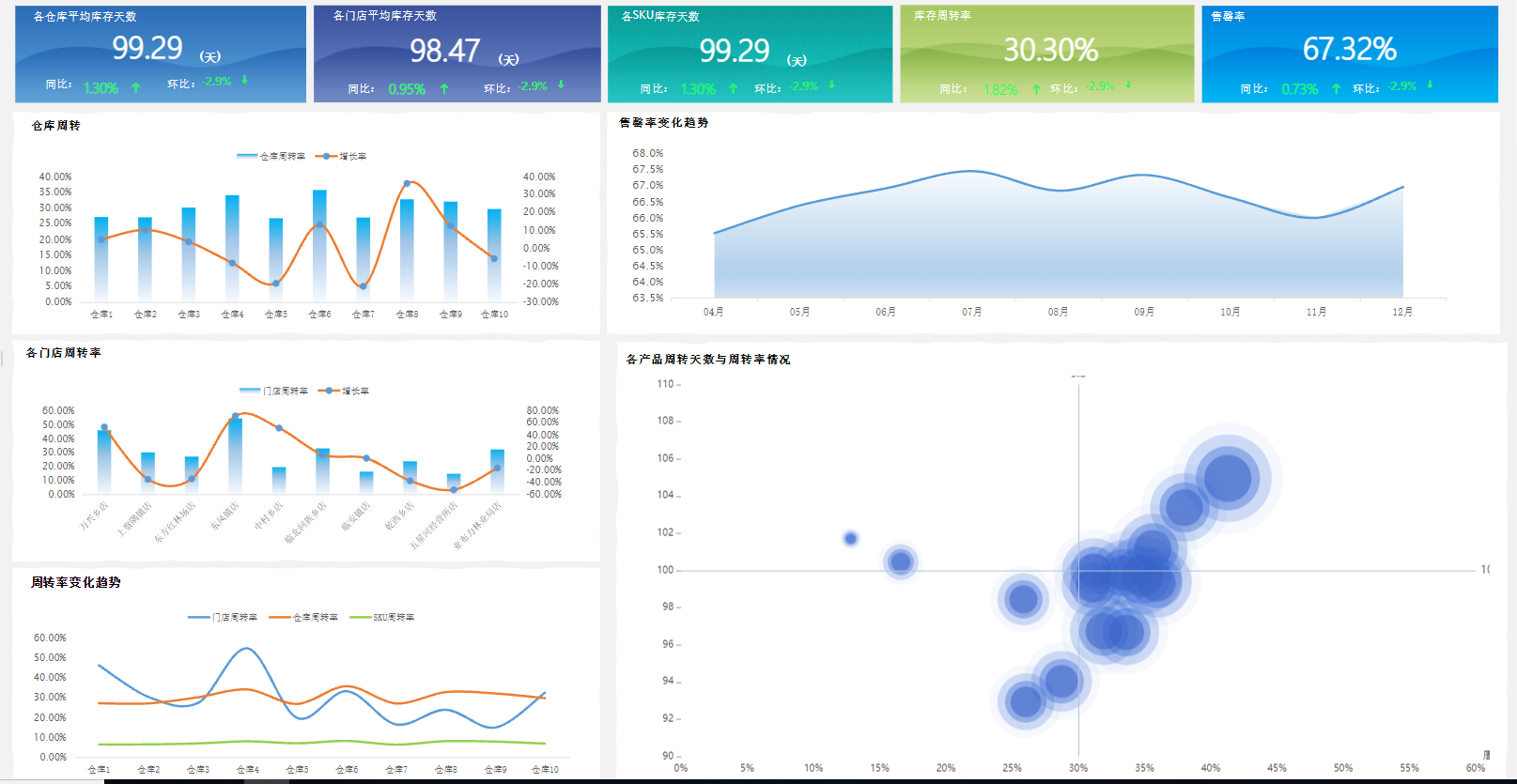Viewport: 1517px width, 784px height.
Task: Click down arrow in 各SKU库存天数 card
Action: [831, 85]
